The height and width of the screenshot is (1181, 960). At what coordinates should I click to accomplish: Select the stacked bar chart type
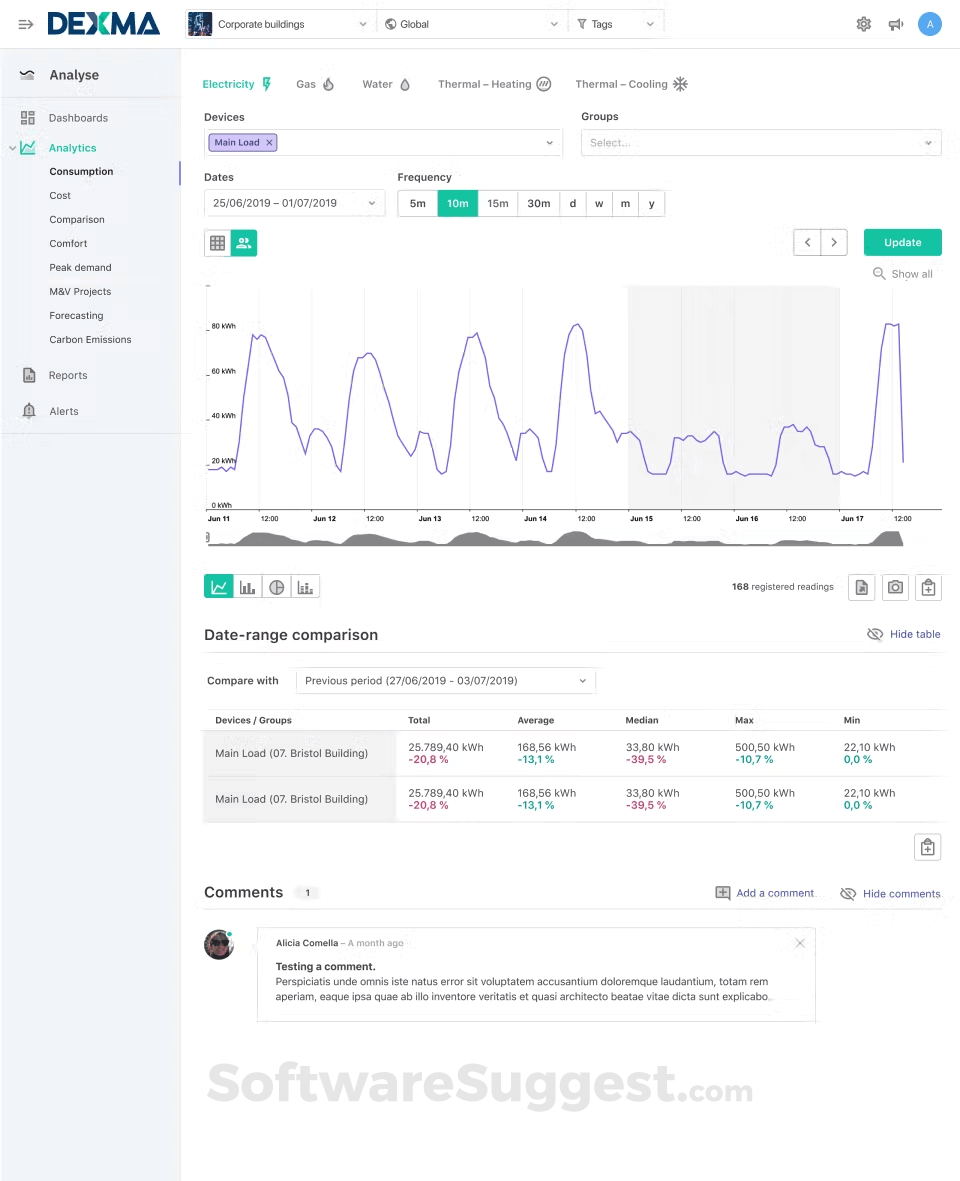(x=305, y=586)
